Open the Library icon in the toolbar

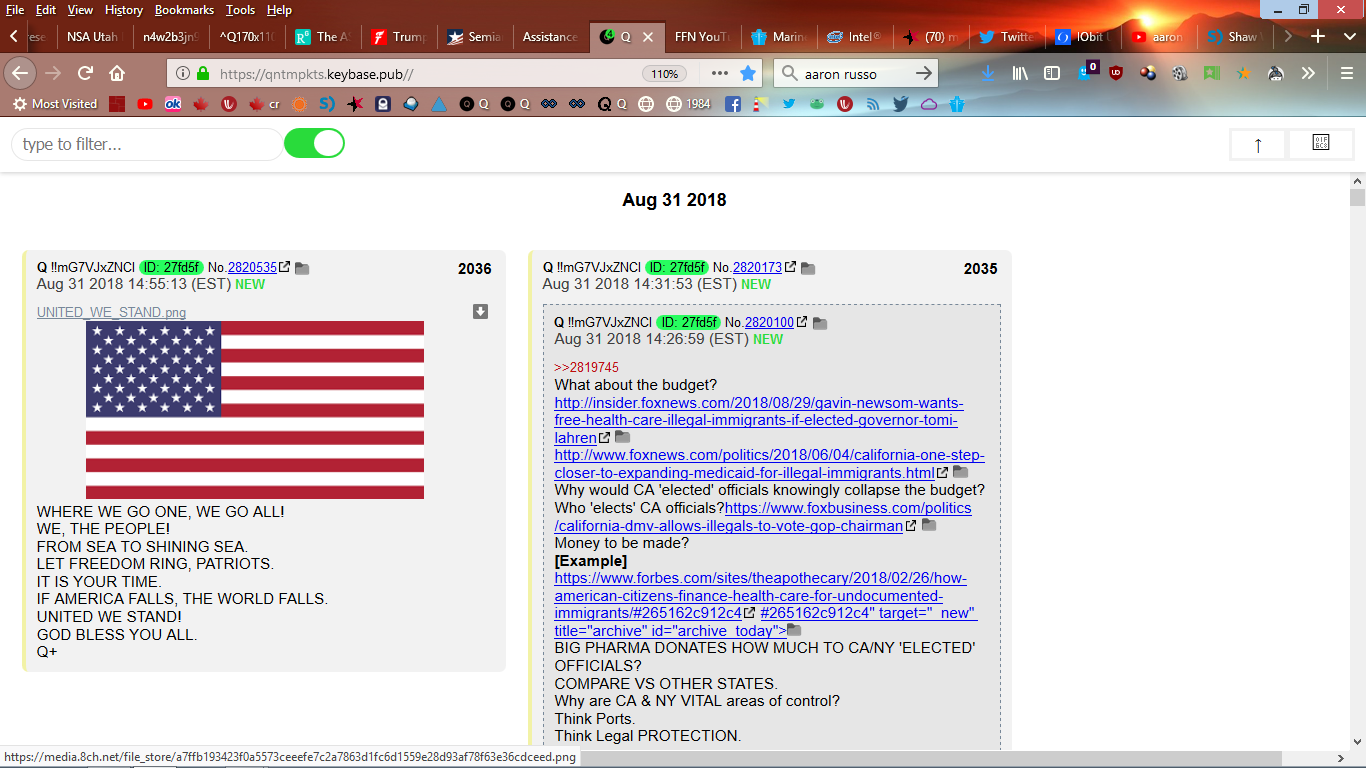1021,73
